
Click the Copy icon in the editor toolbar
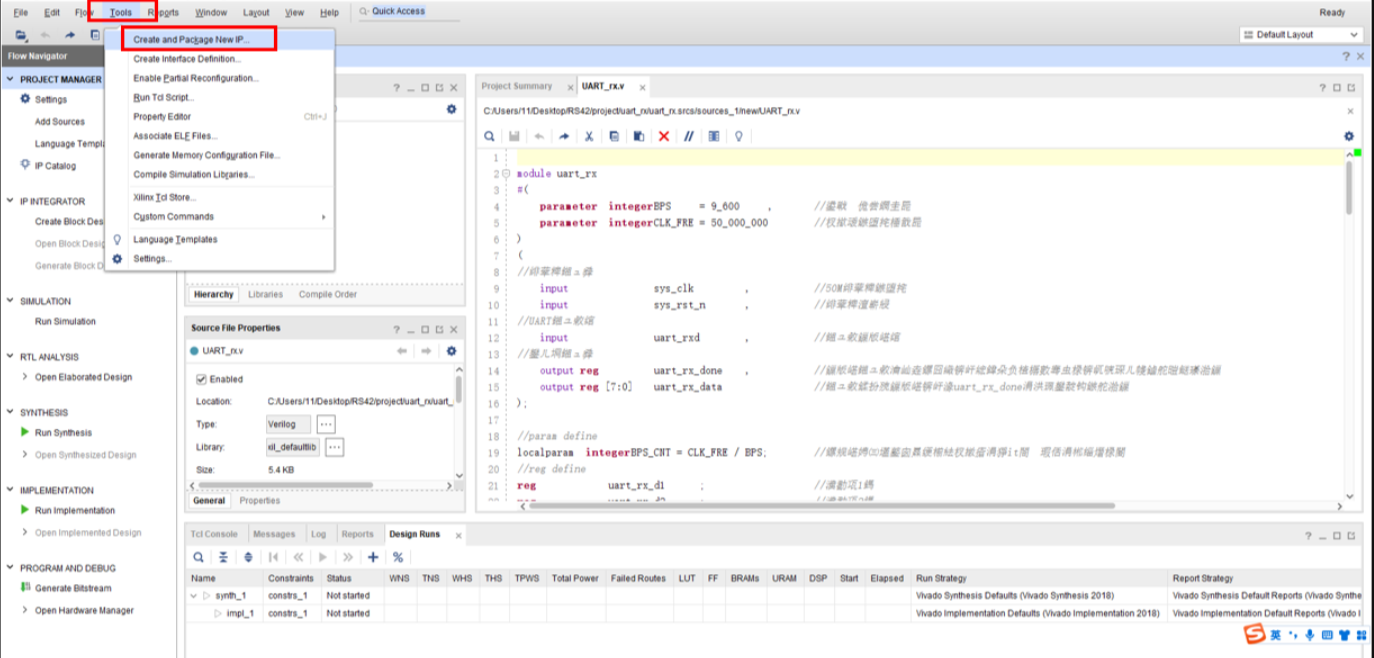pos(614,136)
